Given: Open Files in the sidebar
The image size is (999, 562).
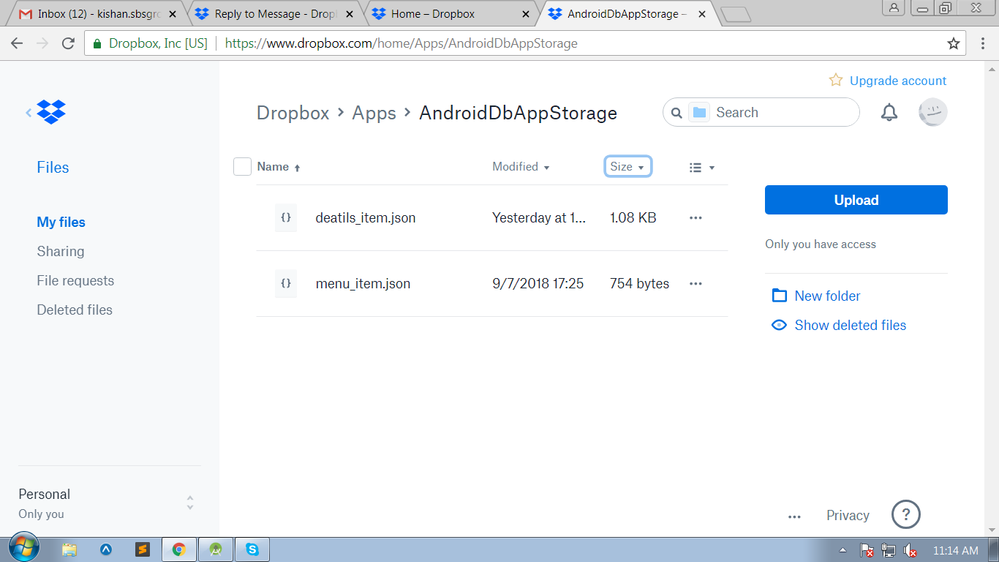Looking at the screenshot, I should [x=53, y=168].
